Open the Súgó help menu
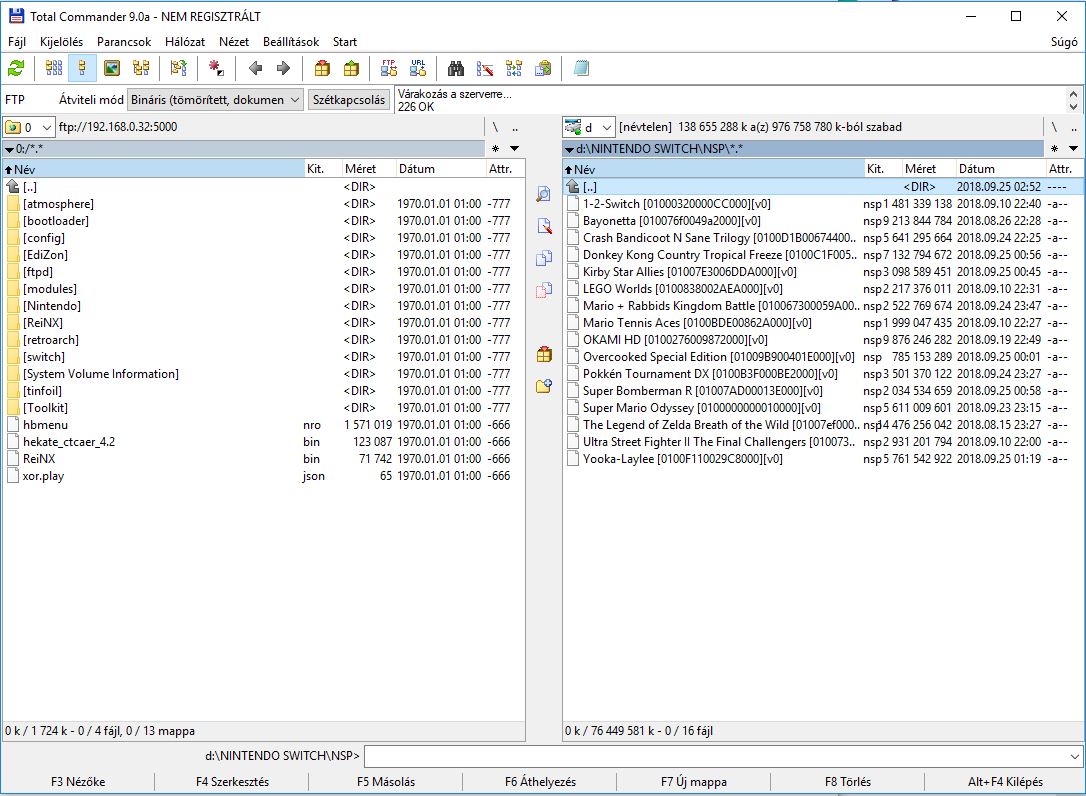The image size is (1086, 796). (x=1064, y=42)
